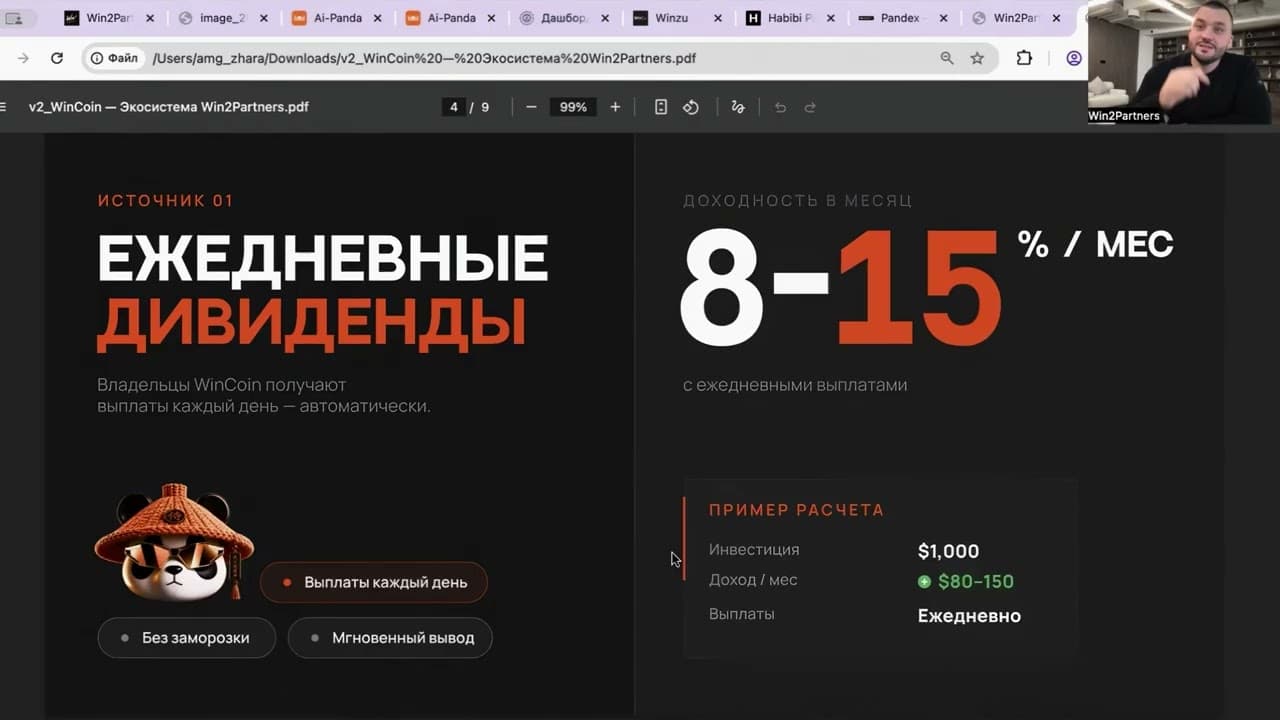Viewport: 1280px width, 720px height.
Task: Switch to the Winzu tab
Action: 678,18
